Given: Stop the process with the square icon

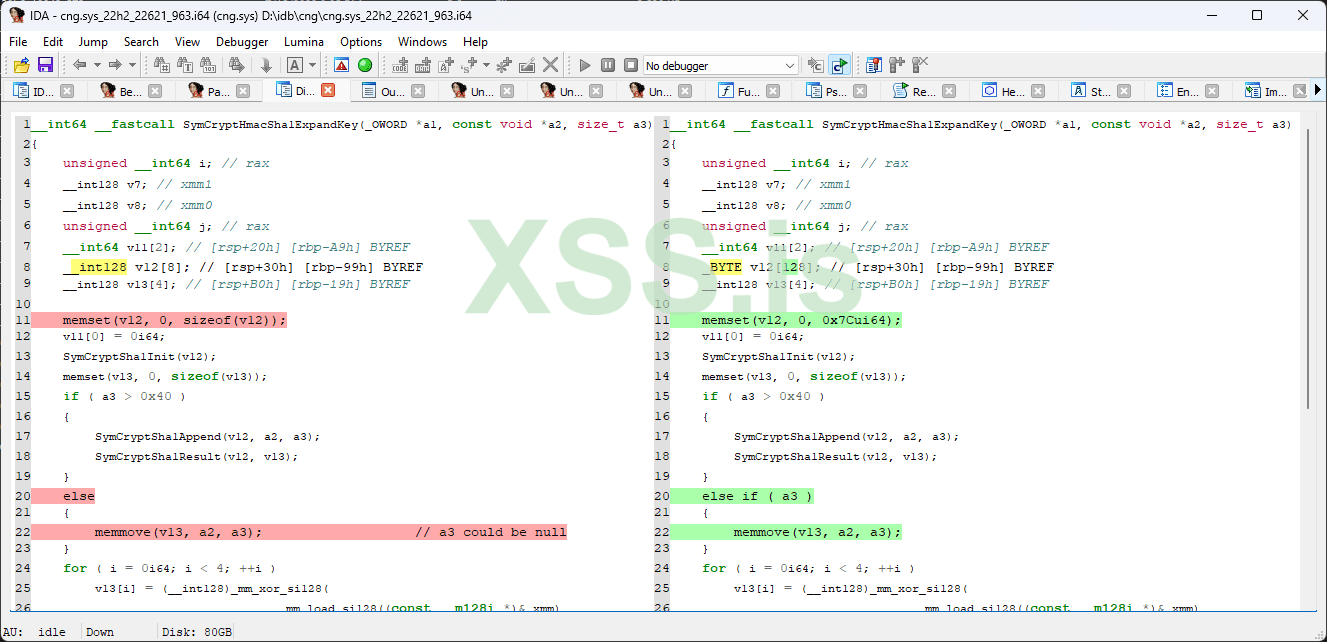Looking at the screenshot, I should click(x=631, y=64).
